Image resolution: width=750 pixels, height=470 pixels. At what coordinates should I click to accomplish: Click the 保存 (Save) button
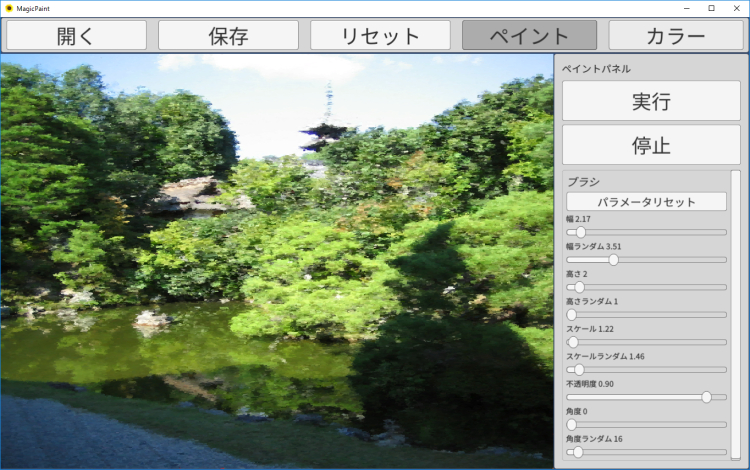pyautogui.click(x=229, y=35)
